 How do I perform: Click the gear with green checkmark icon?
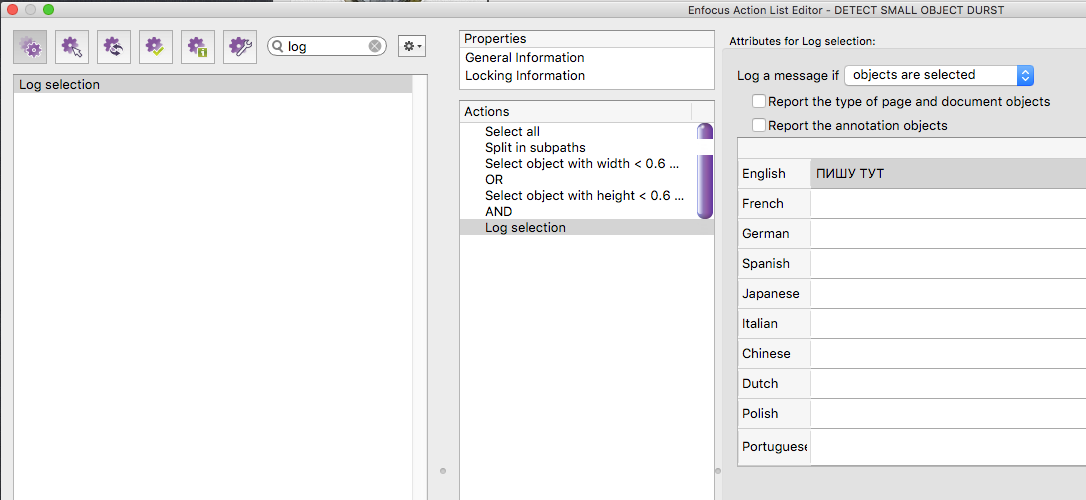(156, 46)
